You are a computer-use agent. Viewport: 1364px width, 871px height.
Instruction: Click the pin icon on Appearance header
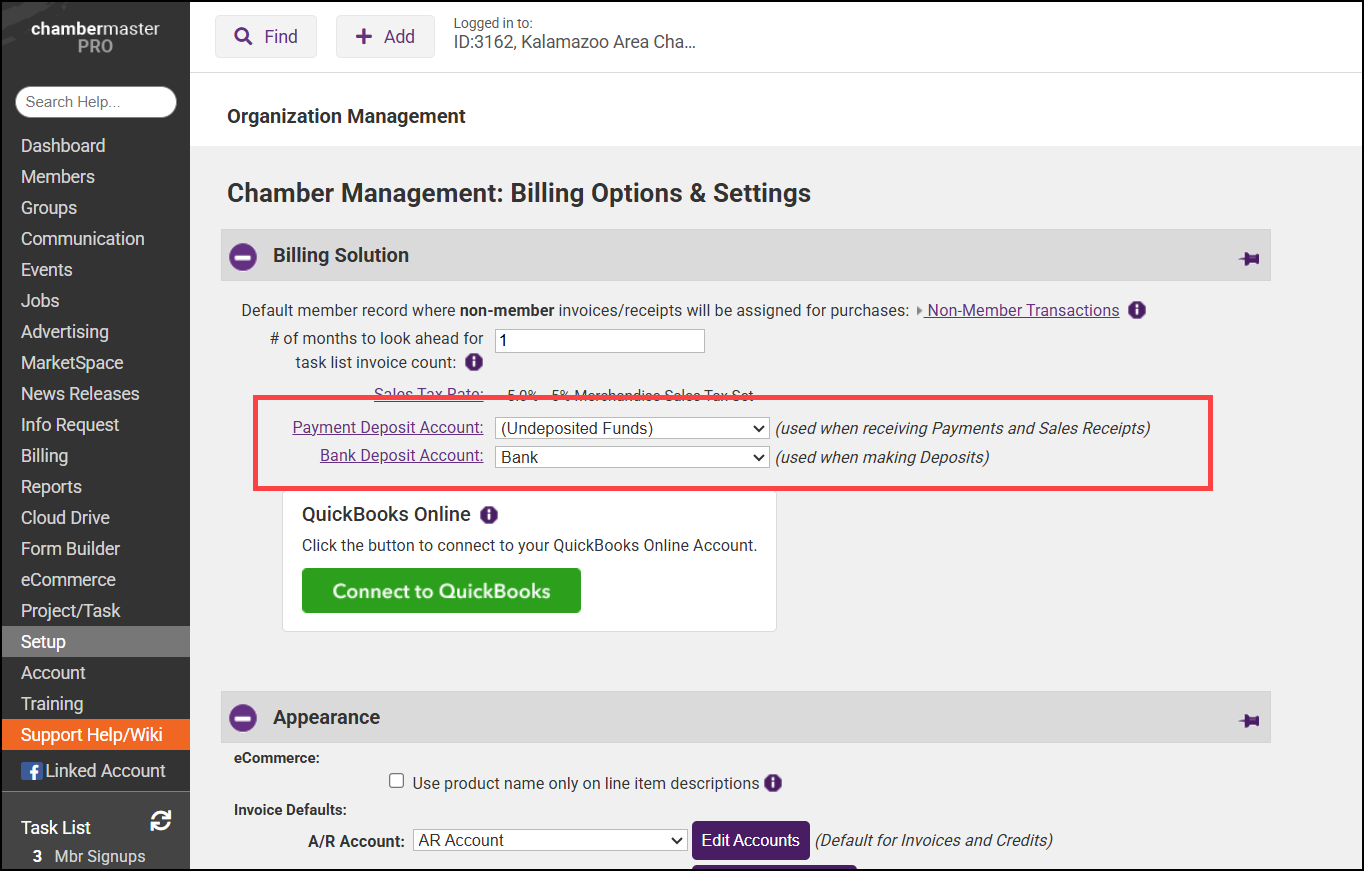[1249, 720]
